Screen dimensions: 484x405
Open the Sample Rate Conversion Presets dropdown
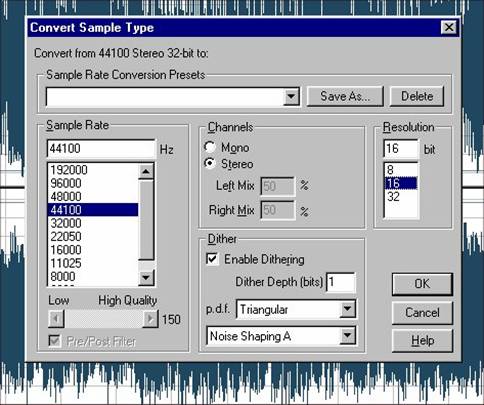coord(291,97)
